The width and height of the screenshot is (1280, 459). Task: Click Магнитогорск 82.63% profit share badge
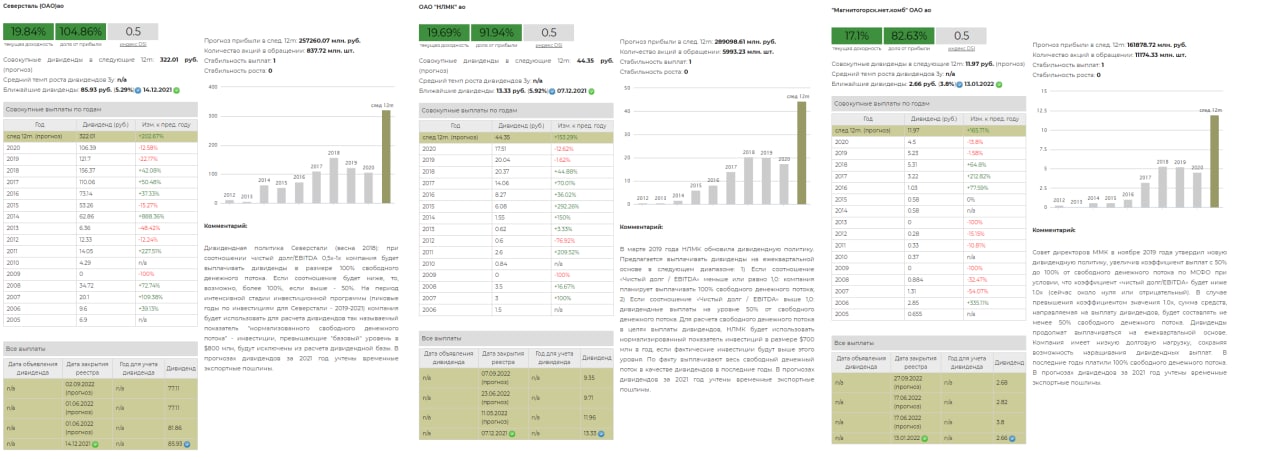[x=908, y=36]
